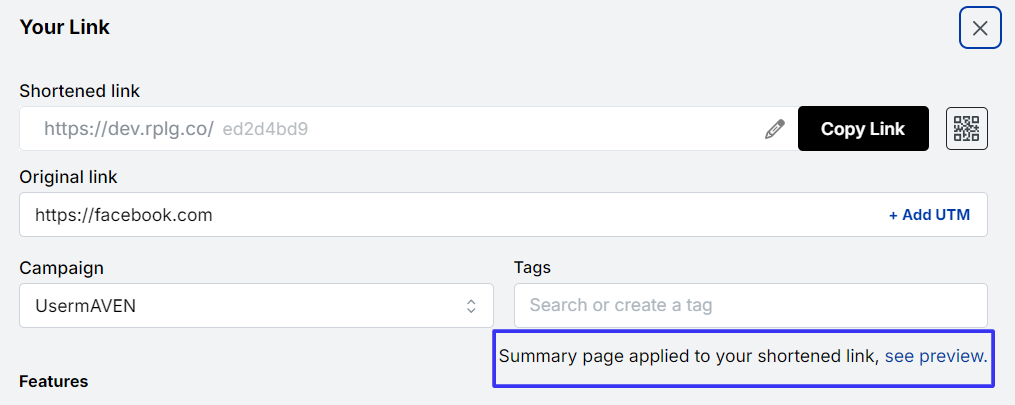Click the Campaign label
The image size is (1015, 405).
point(61,268)
